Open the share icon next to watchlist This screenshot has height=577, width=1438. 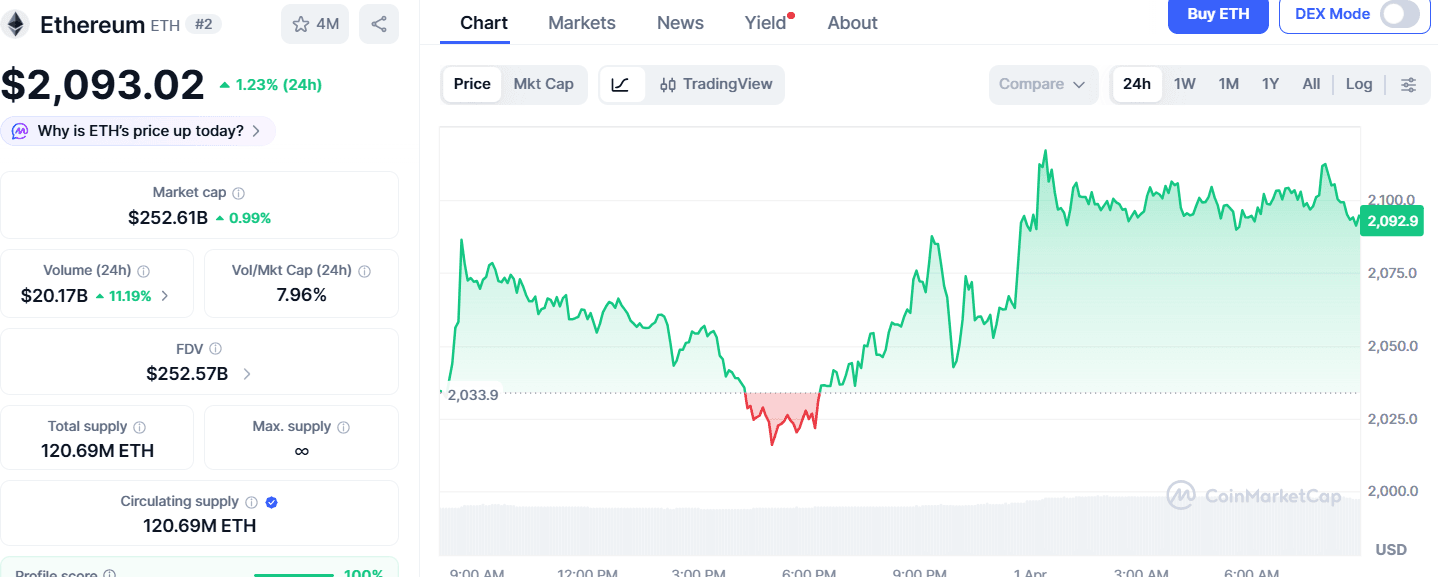coord(377,24)
